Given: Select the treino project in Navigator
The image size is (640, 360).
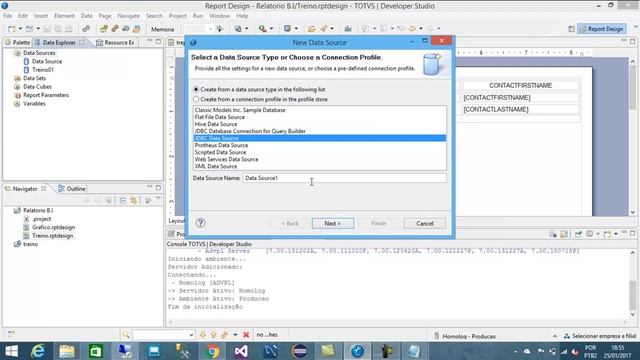Looking at the screenshot, I should coord(30,244).
